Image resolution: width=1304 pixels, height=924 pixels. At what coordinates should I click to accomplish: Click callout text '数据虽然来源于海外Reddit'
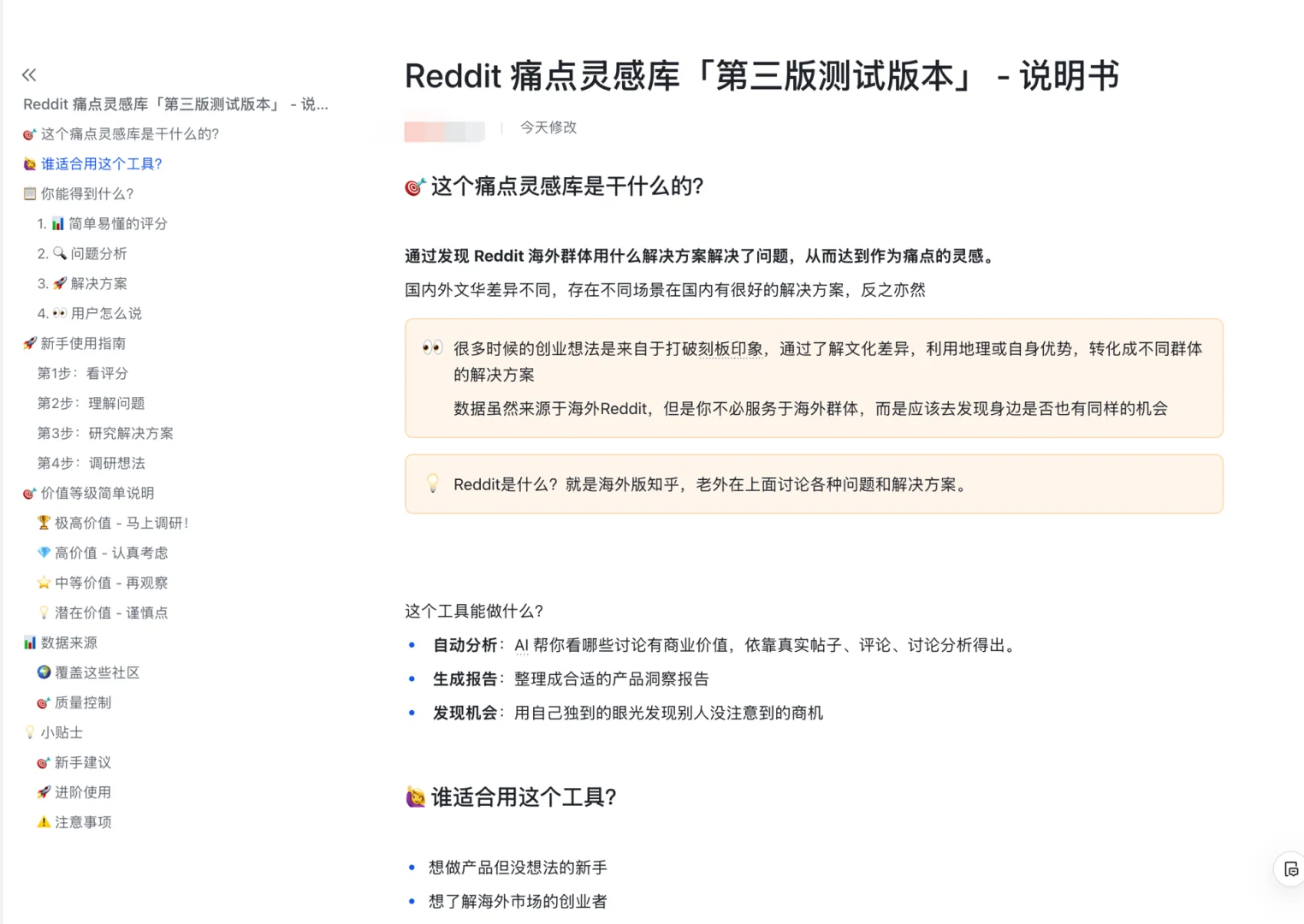point(810,409)
